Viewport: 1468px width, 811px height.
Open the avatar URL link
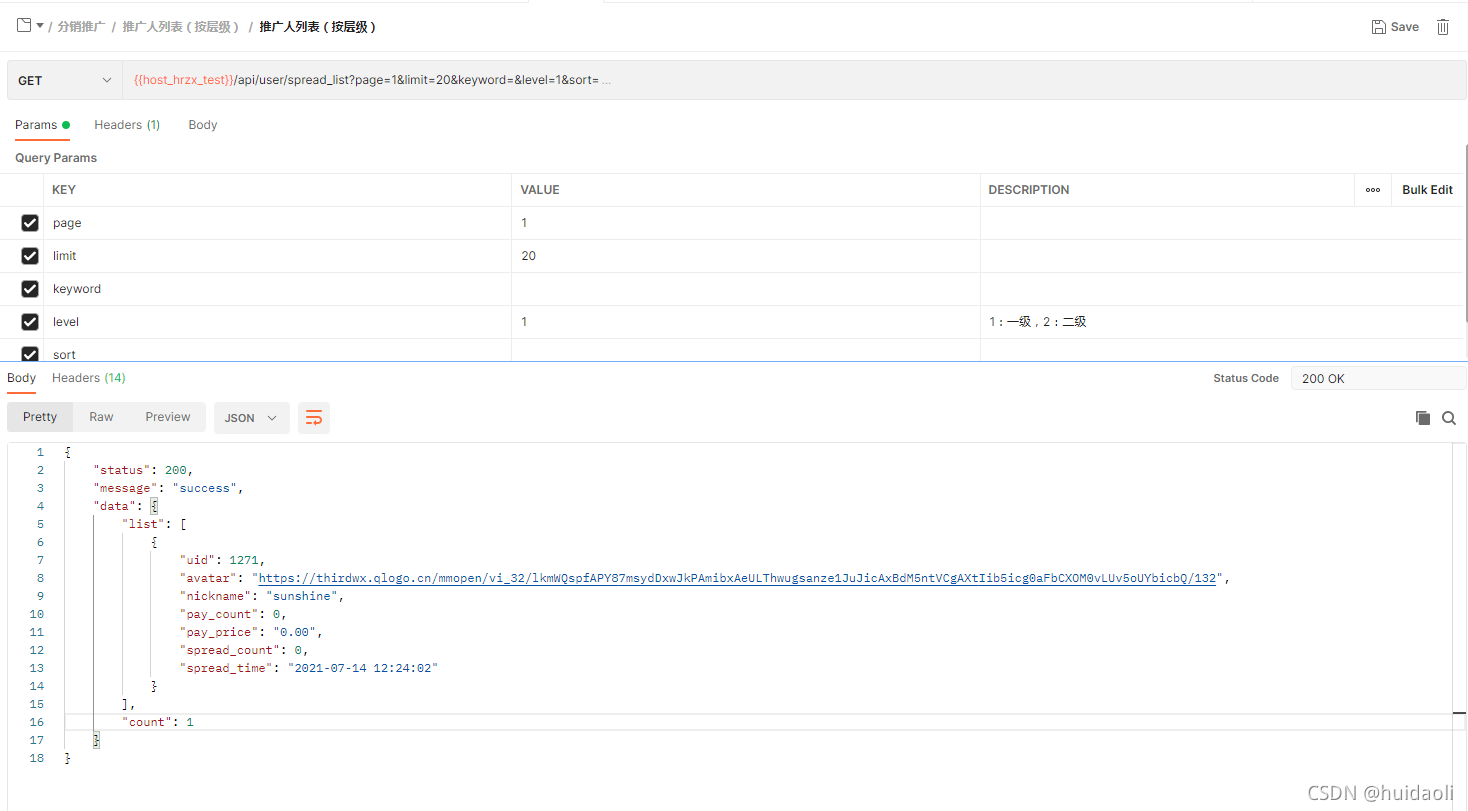click(737, 578)
